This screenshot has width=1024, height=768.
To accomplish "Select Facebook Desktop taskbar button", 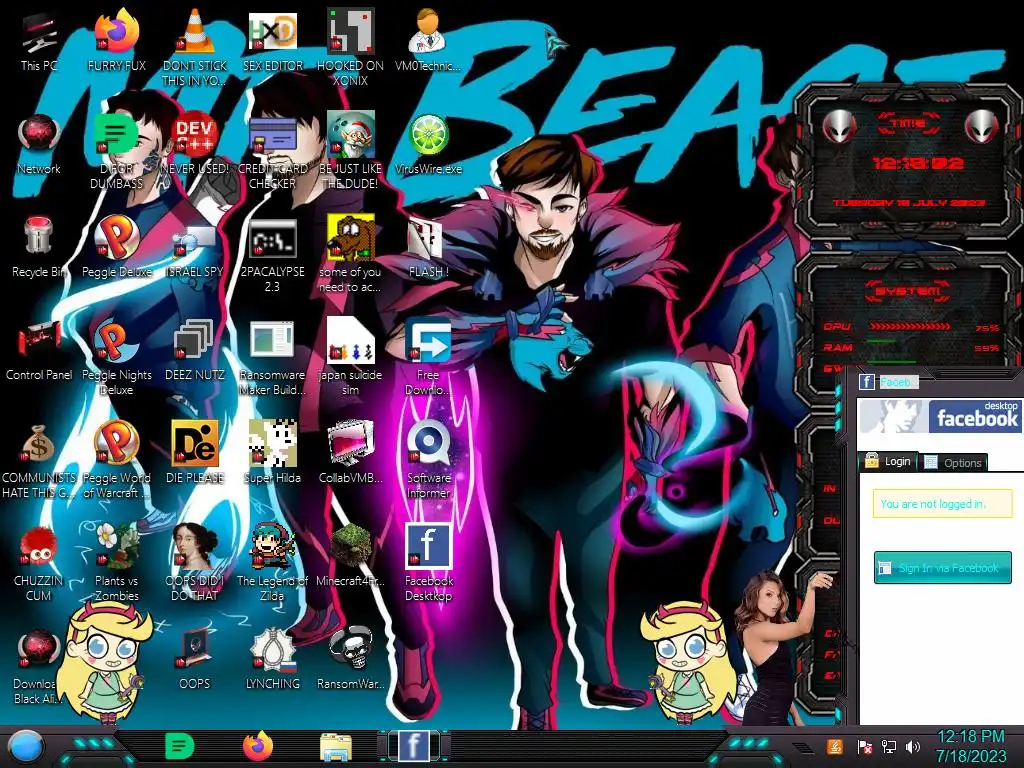I will [413, 746].
